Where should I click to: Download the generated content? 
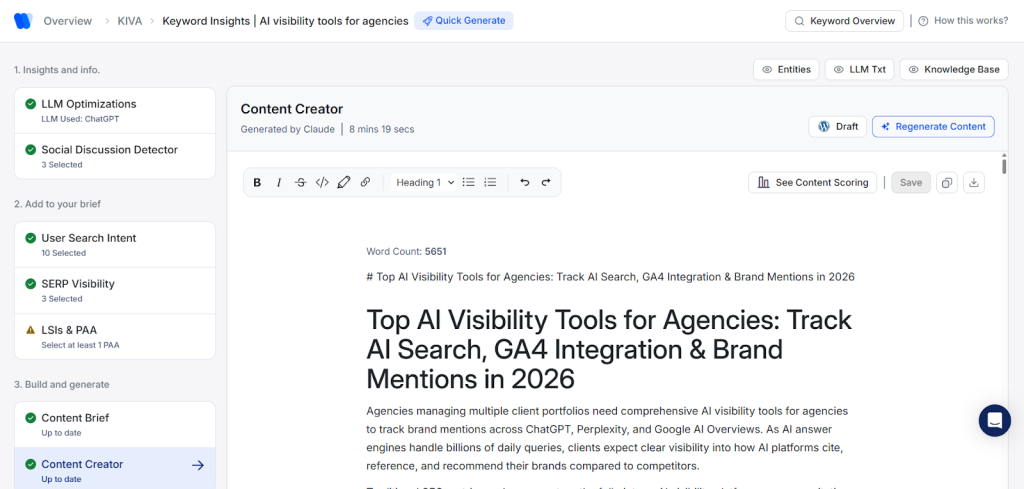click(975, 183)
